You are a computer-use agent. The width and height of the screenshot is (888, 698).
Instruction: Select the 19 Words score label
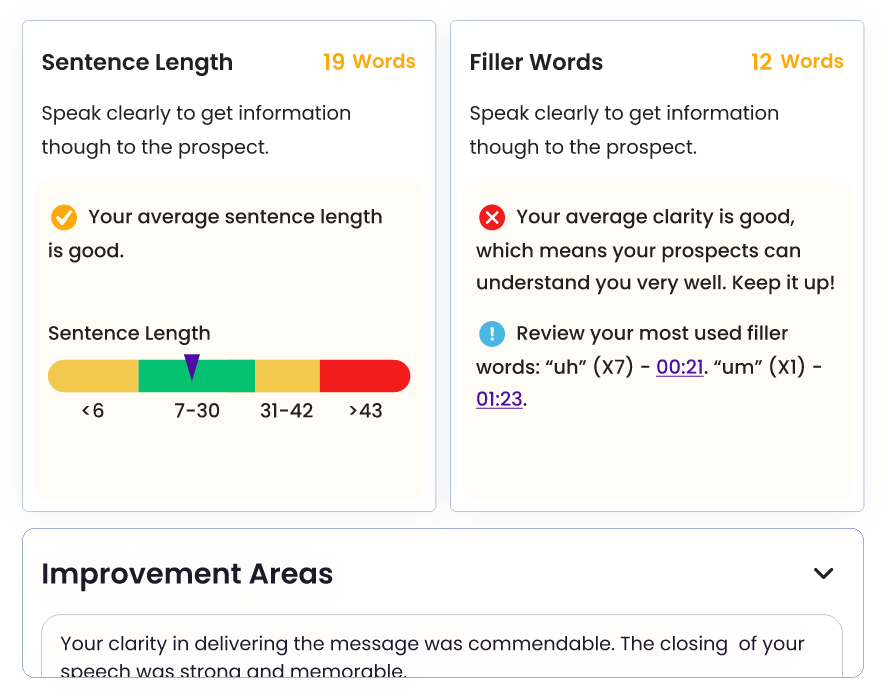369,62
